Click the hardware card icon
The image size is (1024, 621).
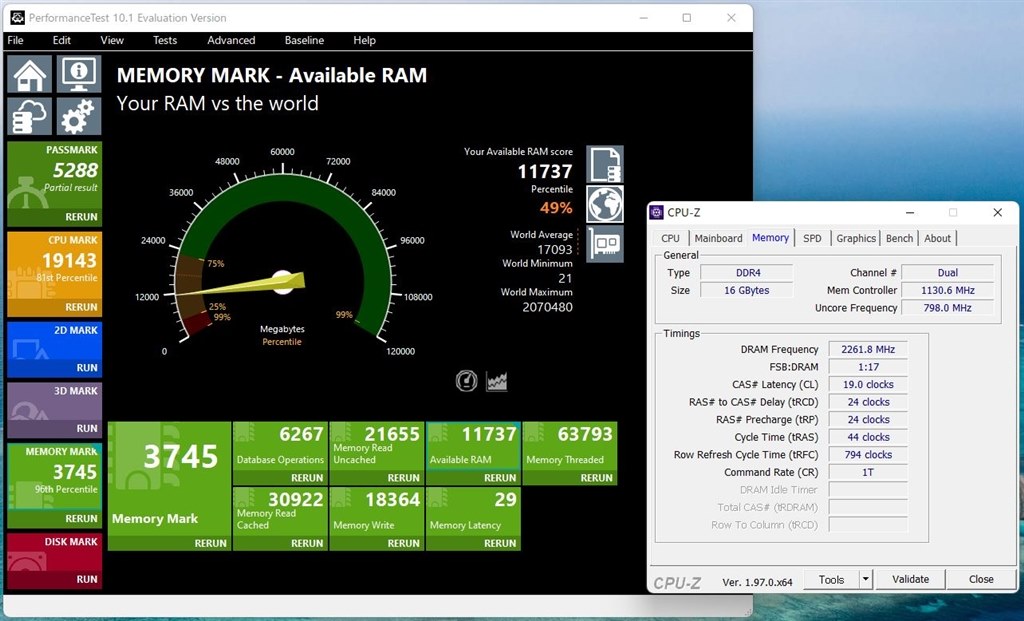coord(605,244)
